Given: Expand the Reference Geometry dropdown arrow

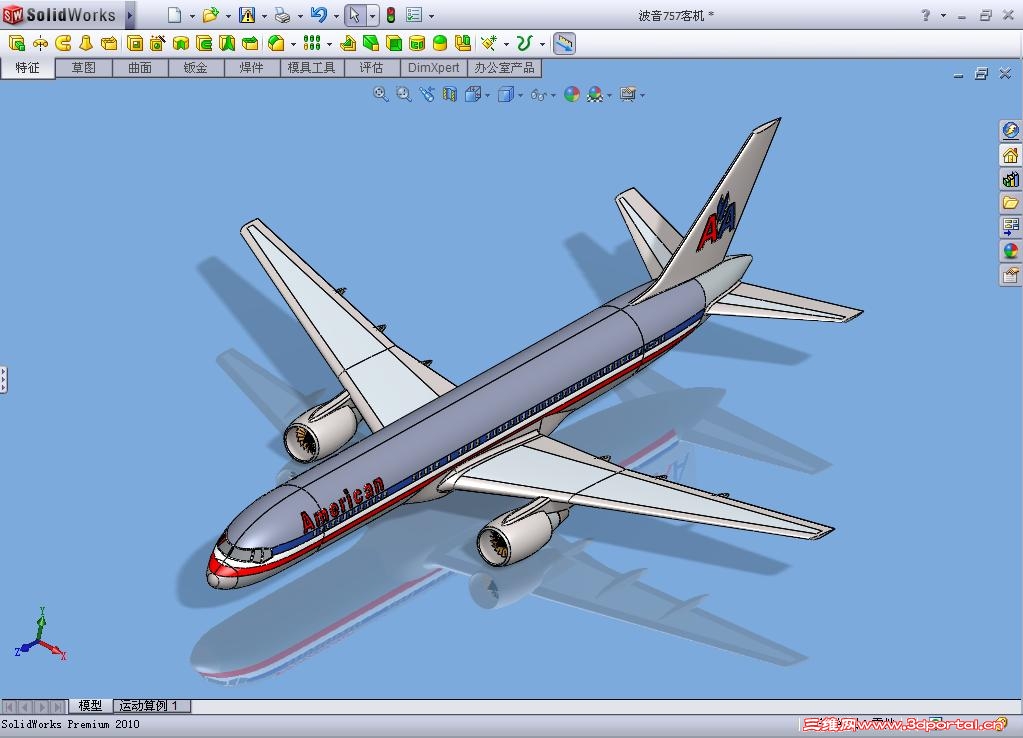Looking at the screenshot, I should pyautogui.click(x=506, y=44).
